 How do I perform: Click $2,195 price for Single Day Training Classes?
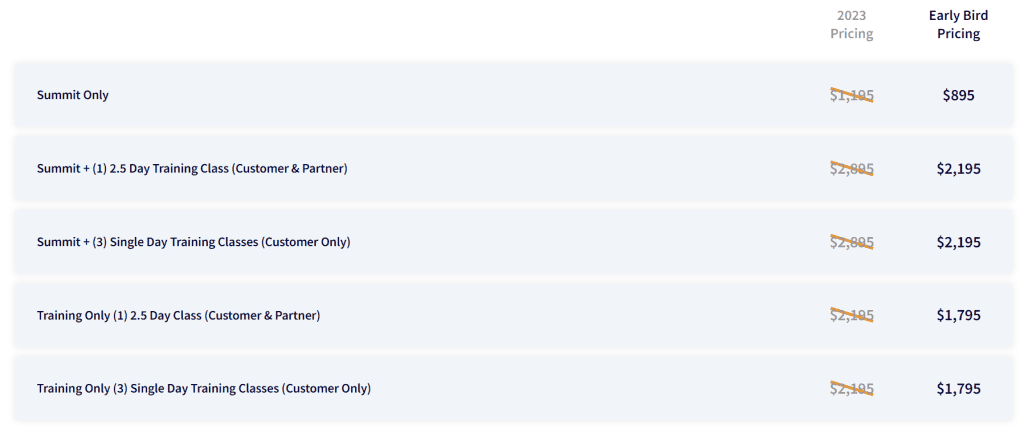(x=958, y=242)
